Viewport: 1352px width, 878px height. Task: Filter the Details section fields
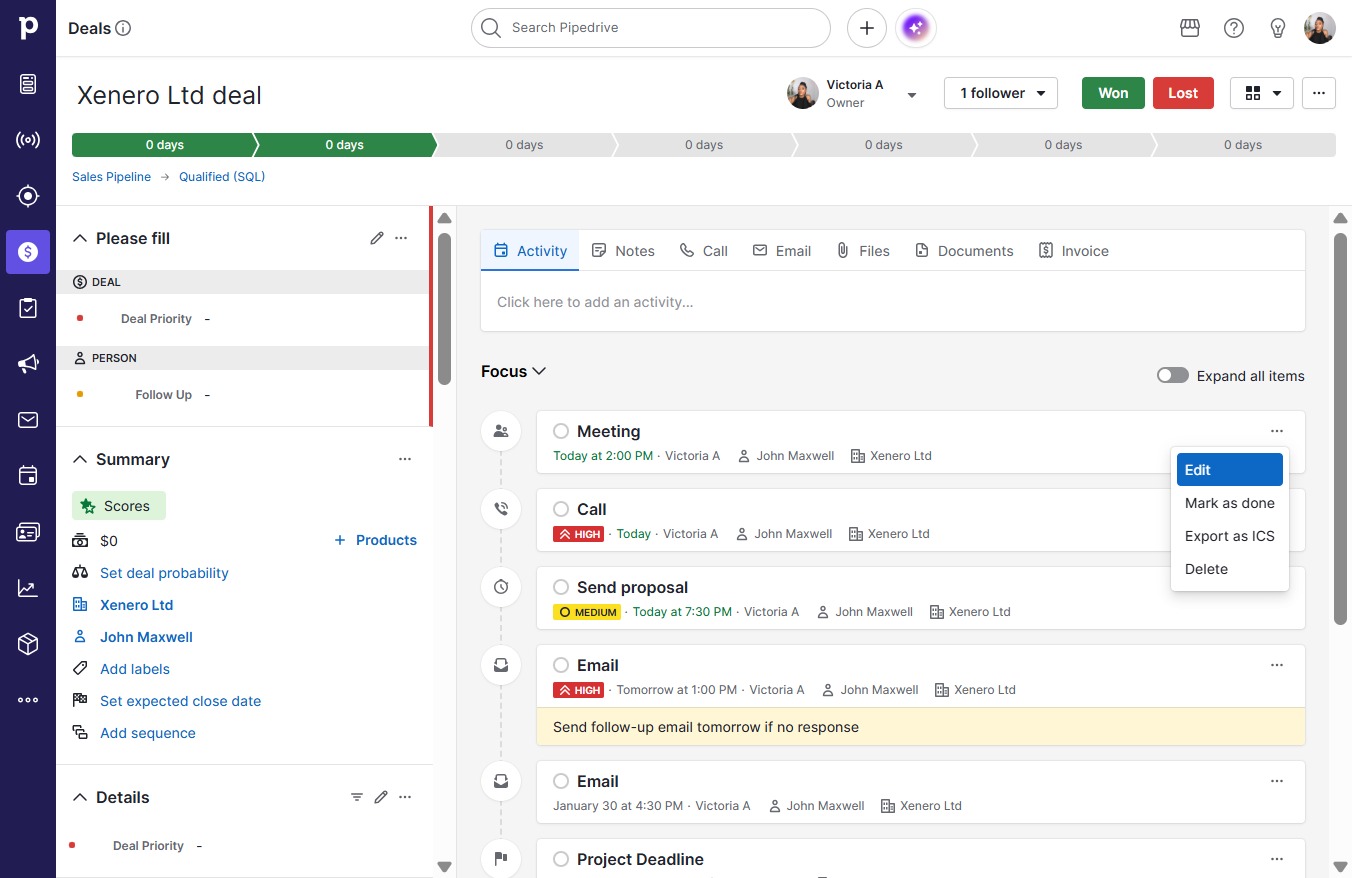[x=357, y=797]
